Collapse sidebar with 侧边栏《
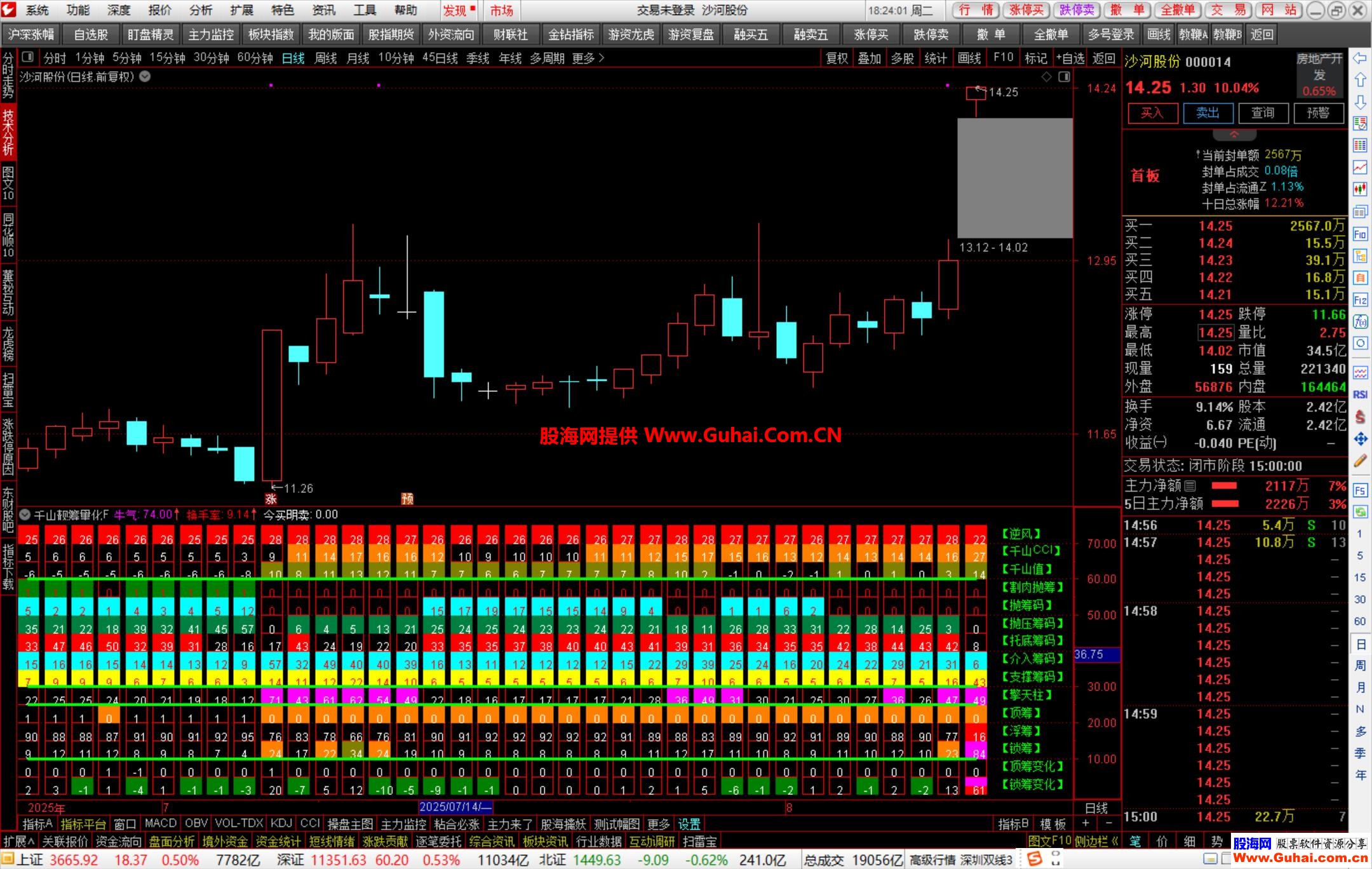Image resolution: width=1372 pixels, height=869 pixels. [1097, 841]
